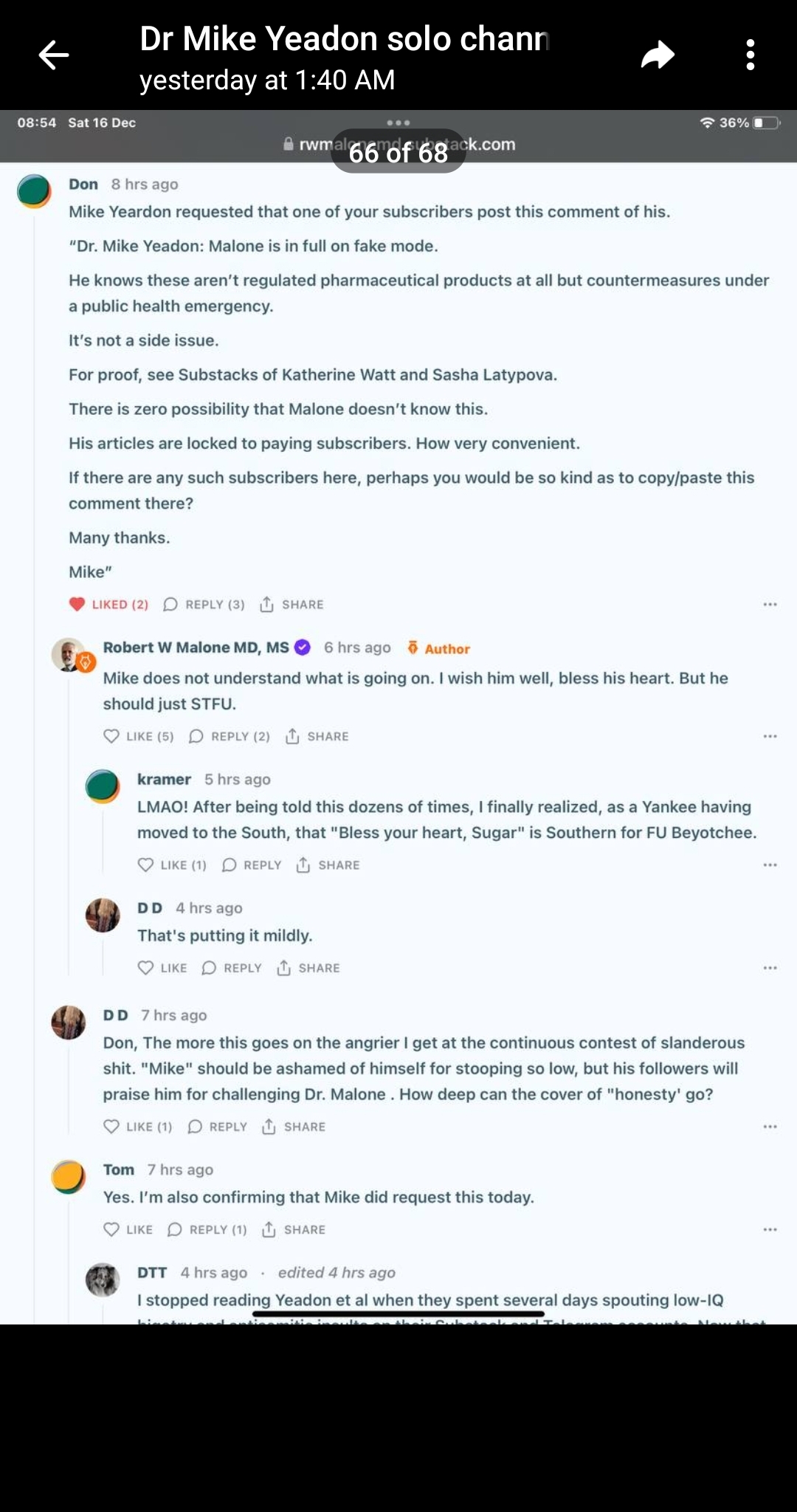The image size is (797, 1512).
Task: Open Robert W Malone's profile name
Action: tap(196, 647)
